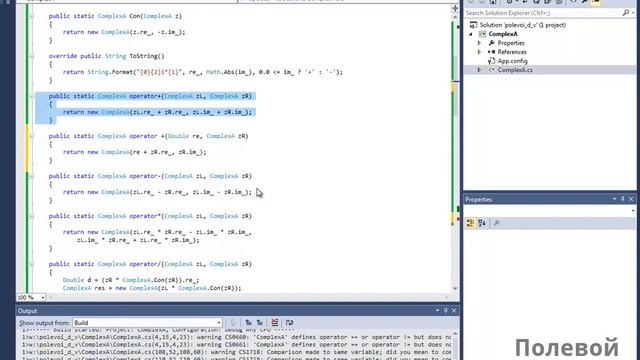The width and height of the screenshot is (640, 360).
Task: Select Solution 'polevoi_d_v' tree item
Action: click(522, 25)
